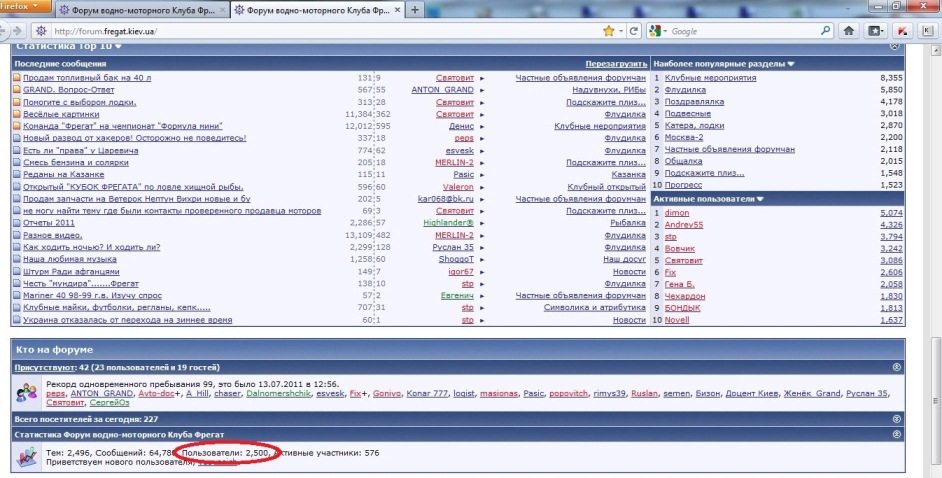The image size is (942, 478).
Task: Click the new-post icon beside Продам топливный бак
Action: coord(17,78)
